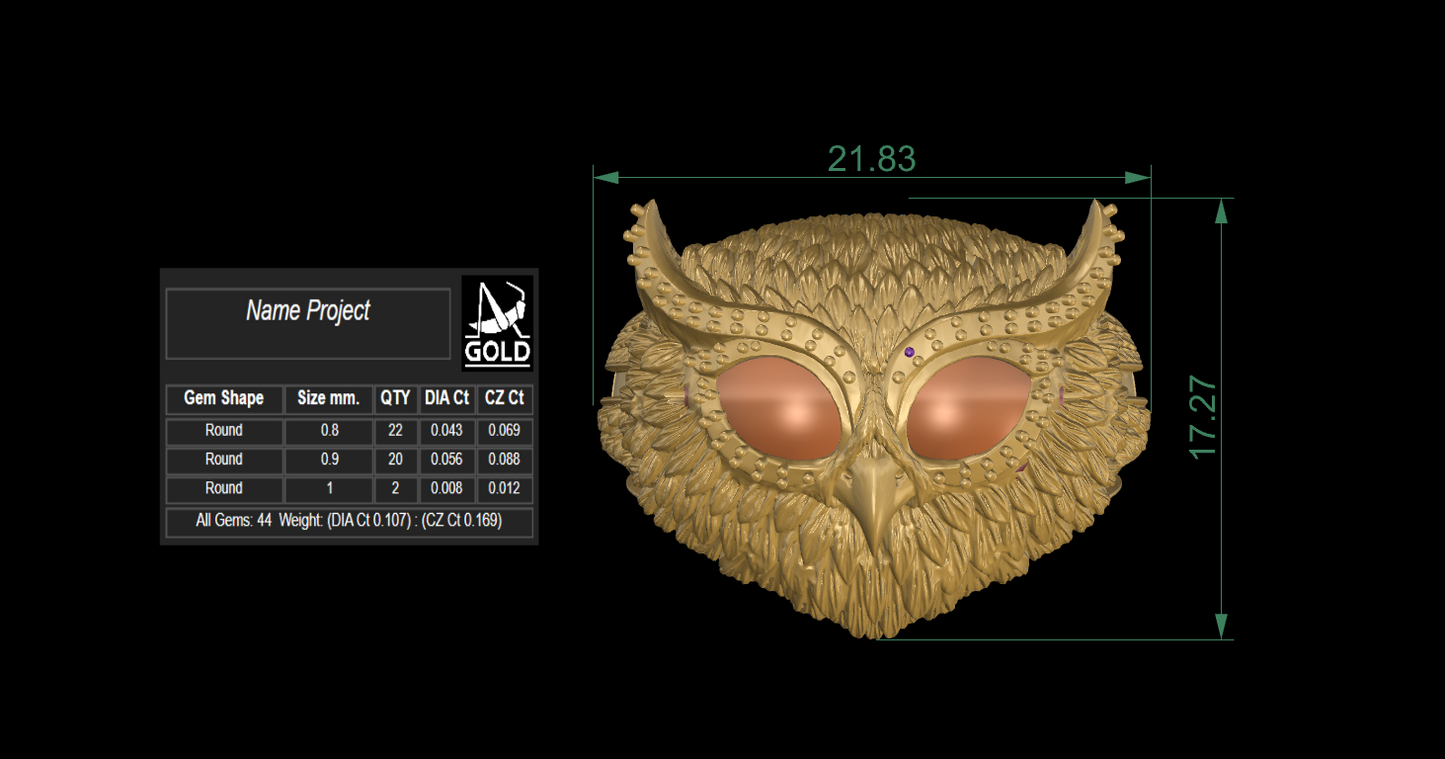Select the owl's left orange eye stone
The image size is (1445, 759).
780,408
